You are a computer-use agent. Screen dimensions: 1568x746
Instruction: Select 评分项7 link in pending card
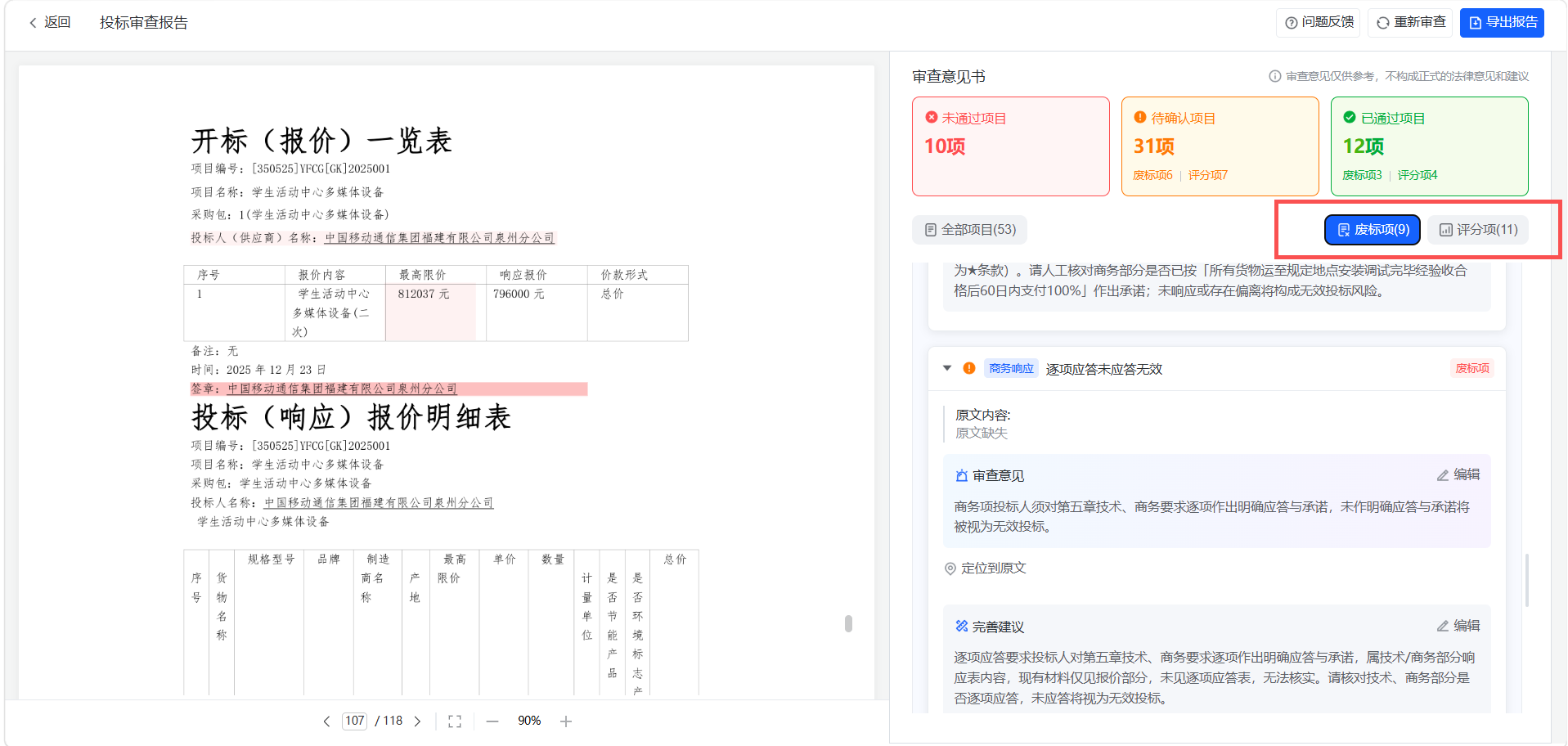(x=1207, y=175)
